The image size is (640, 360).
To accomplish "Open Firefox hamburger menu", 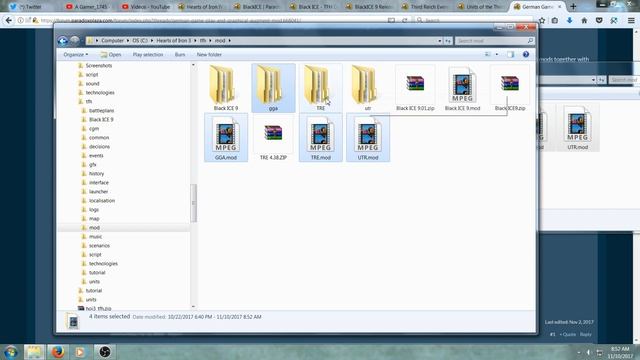I will point(631,20).
